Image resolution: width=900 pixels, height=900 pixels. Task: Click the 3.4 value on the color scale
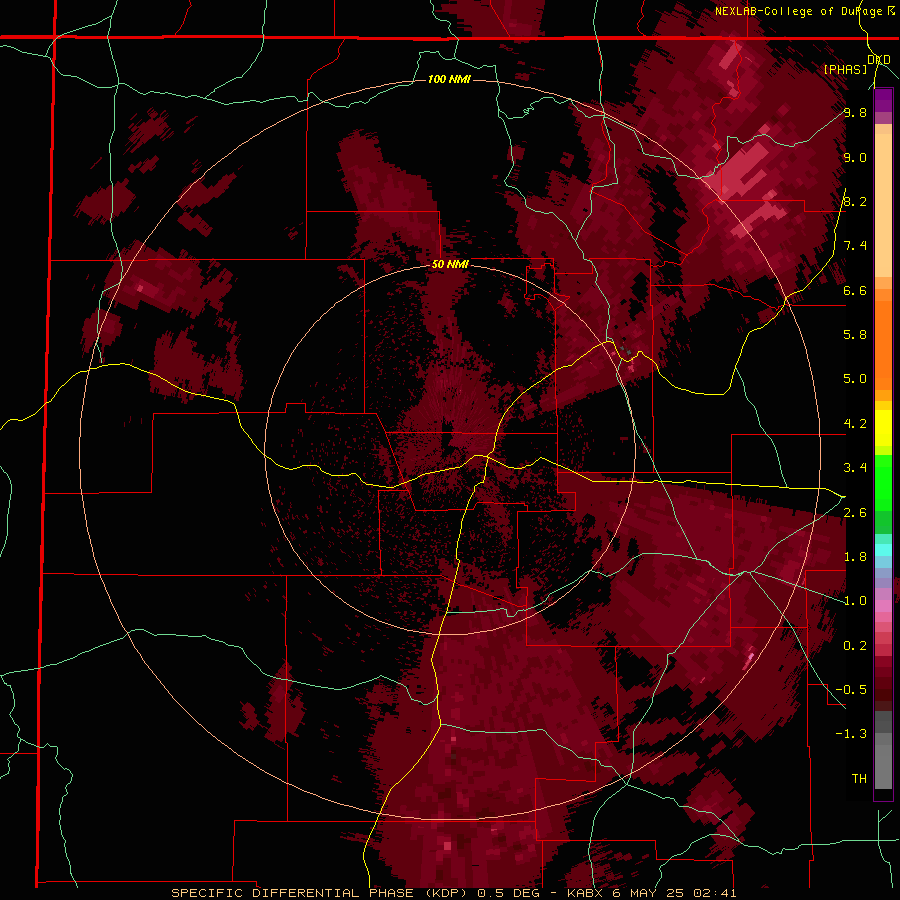[855, 468]
